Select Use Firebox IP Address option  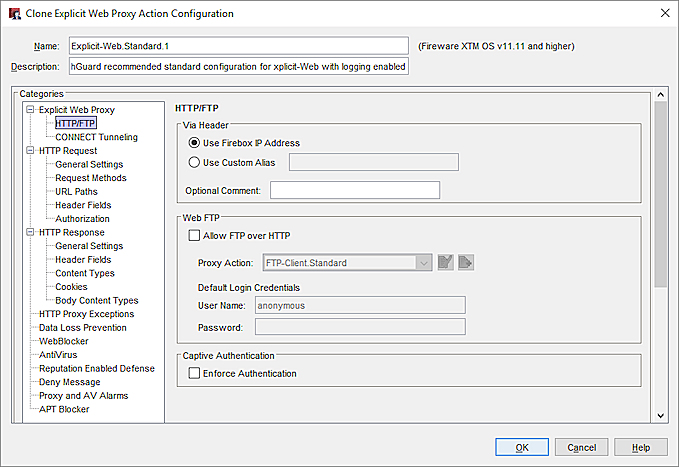(x=194, y=143)
